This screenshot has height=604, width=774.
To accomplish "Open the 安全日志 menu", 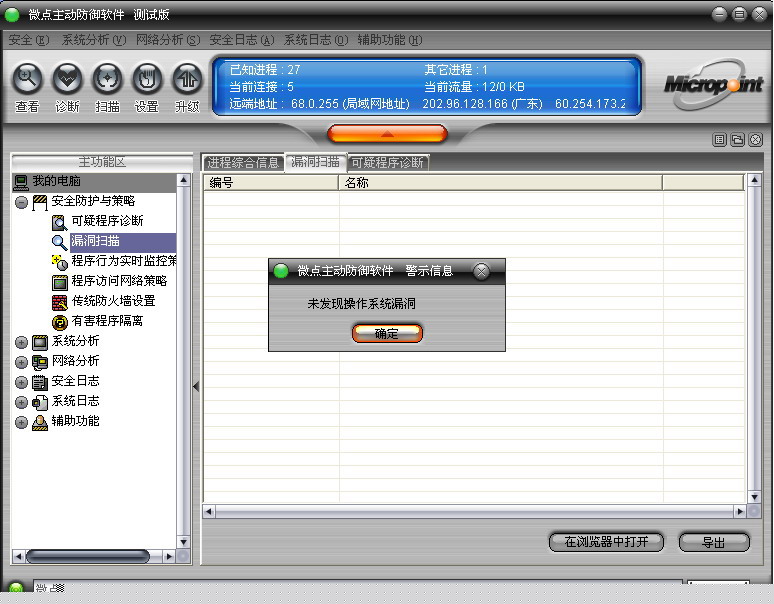I will (241, 40).
